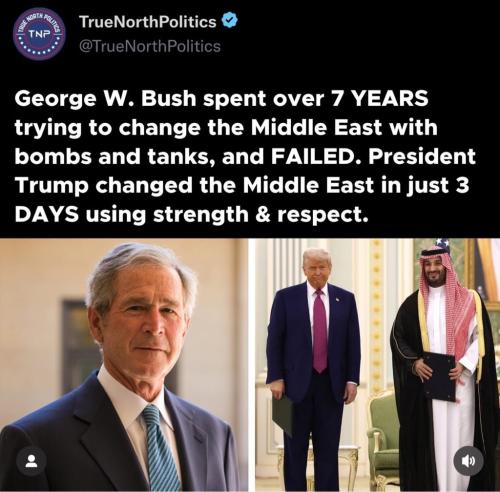The image size is (500, 492).
Task: Click the "George W. Bush" text
Action: 105,99
